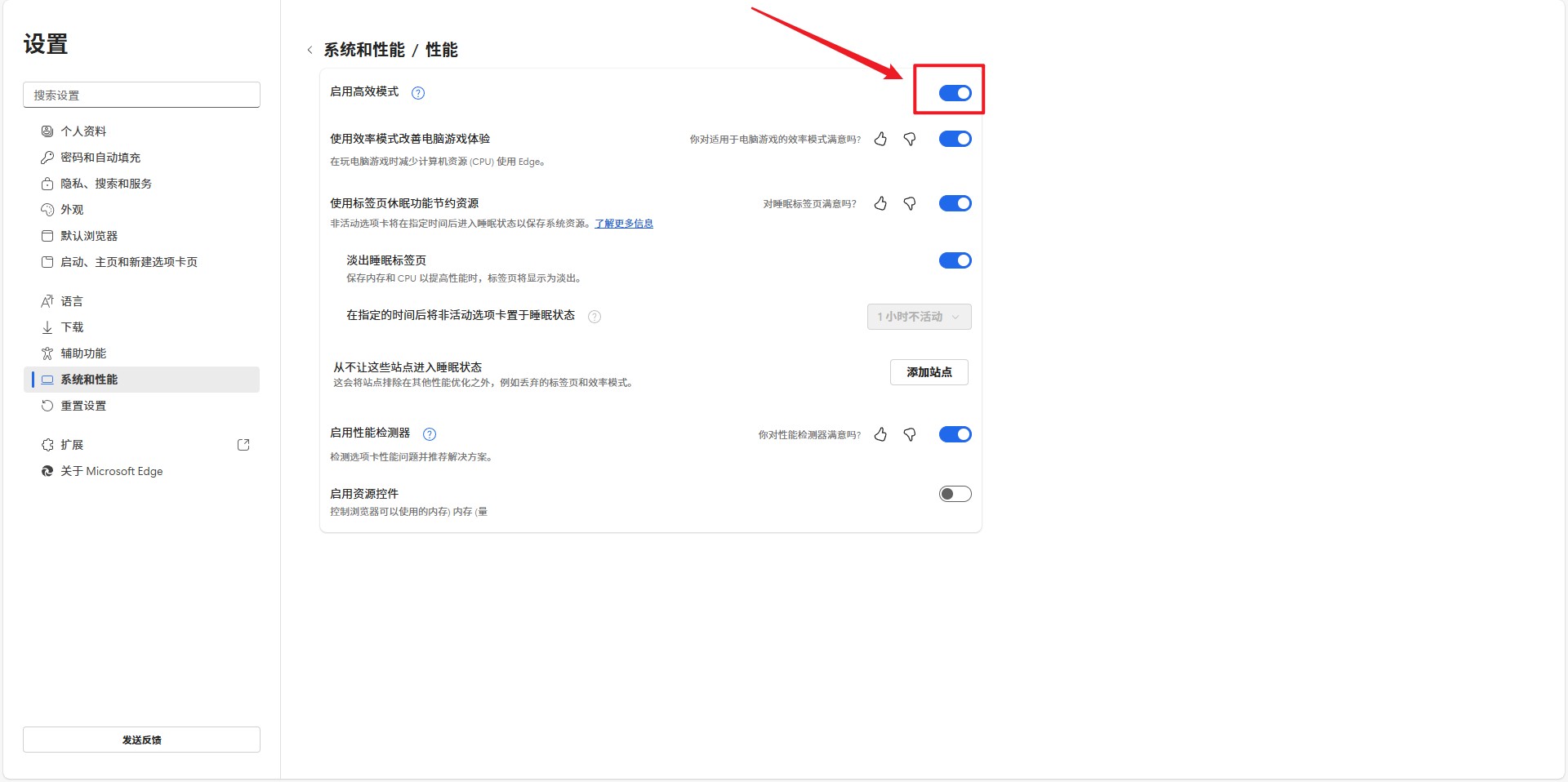Open the 了解更多信息 link
Viewport: 1568px width, 782px height.
point(624,224)
